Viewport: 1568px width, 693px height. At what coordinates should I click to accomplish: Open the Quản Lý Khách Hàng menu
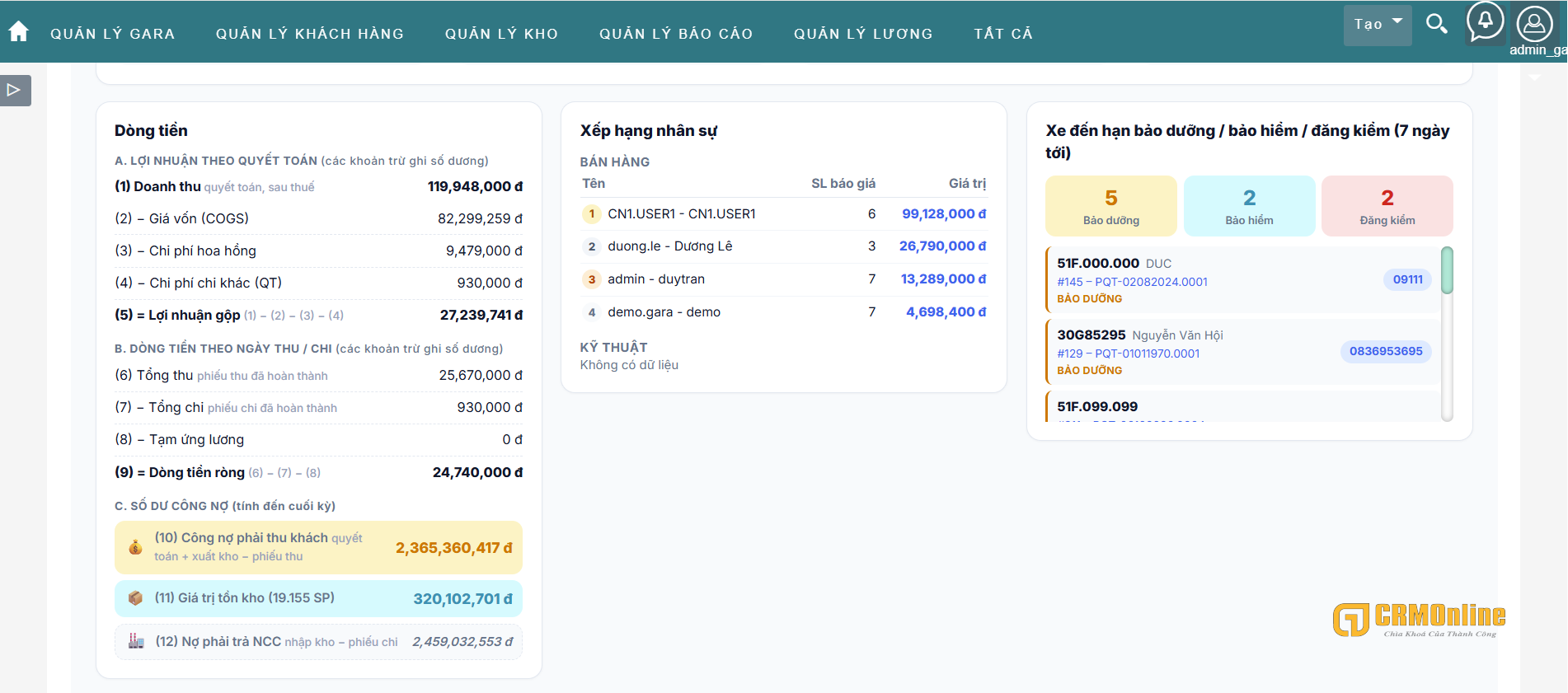[x=310, y=34]
